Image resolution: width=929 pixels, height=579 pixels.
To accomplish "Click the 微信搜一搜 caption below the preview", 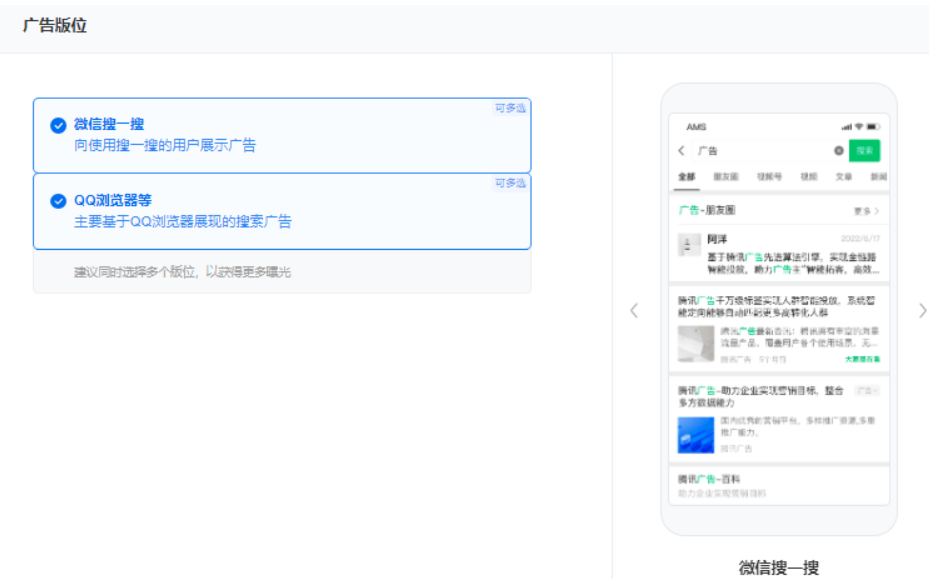I will click(x=779, y=568).
